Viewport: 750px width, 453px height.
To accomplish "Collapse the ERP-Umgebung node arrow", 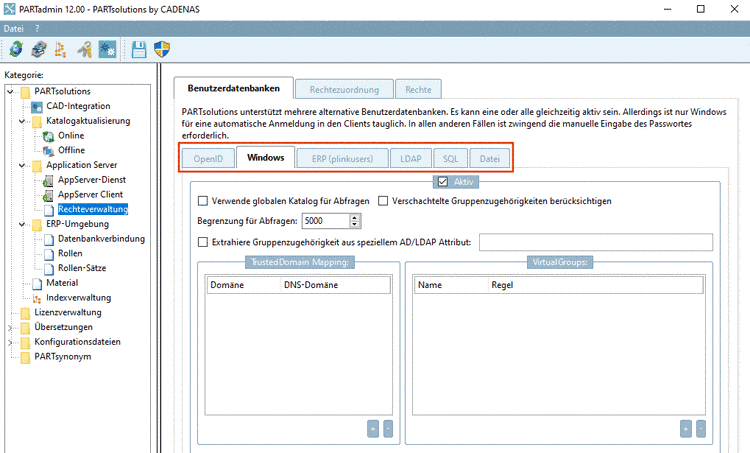I will click(x=22, y=224).
